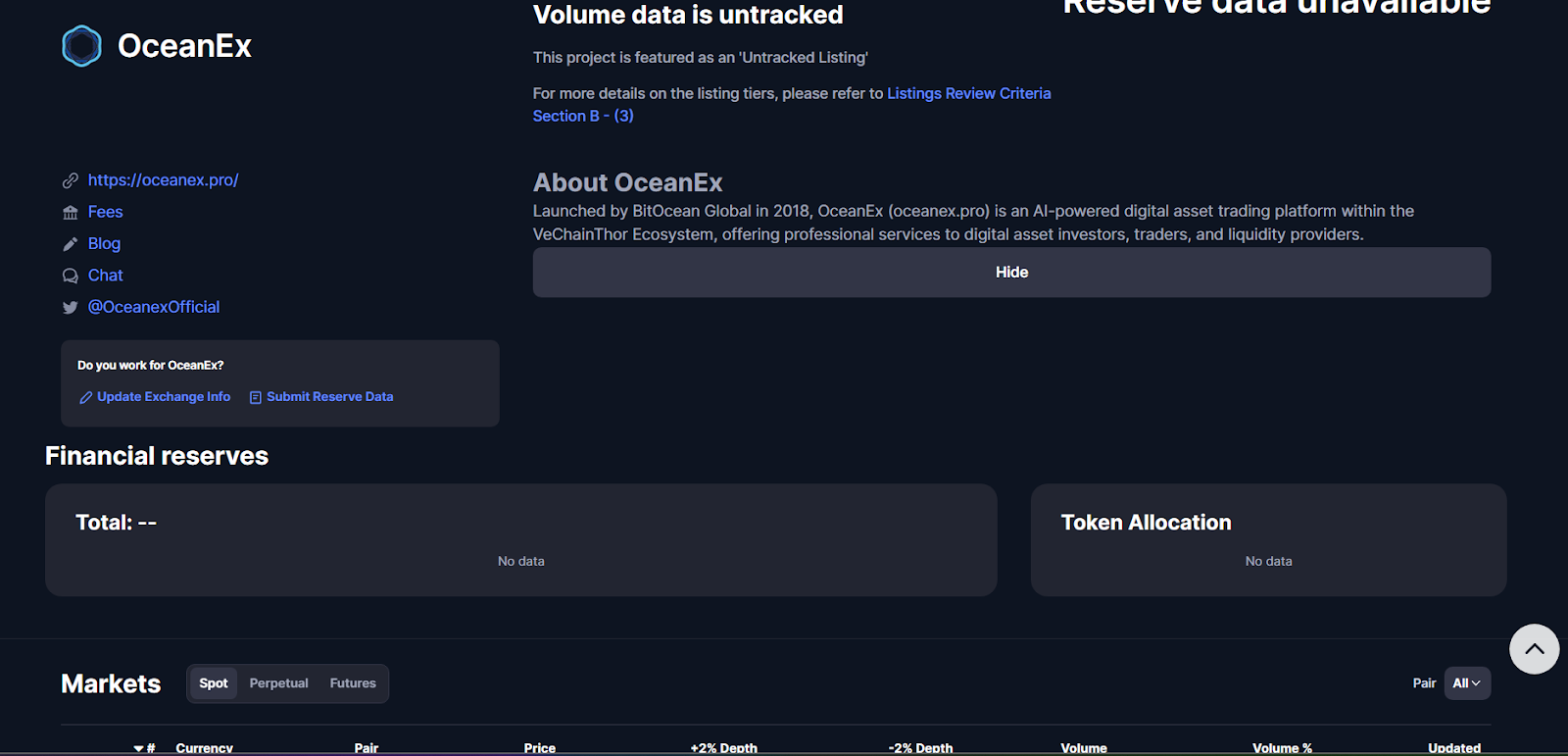1568x756 pixels.
Task: Click the OceanEx hexagon logo
Action: [81, 46]
